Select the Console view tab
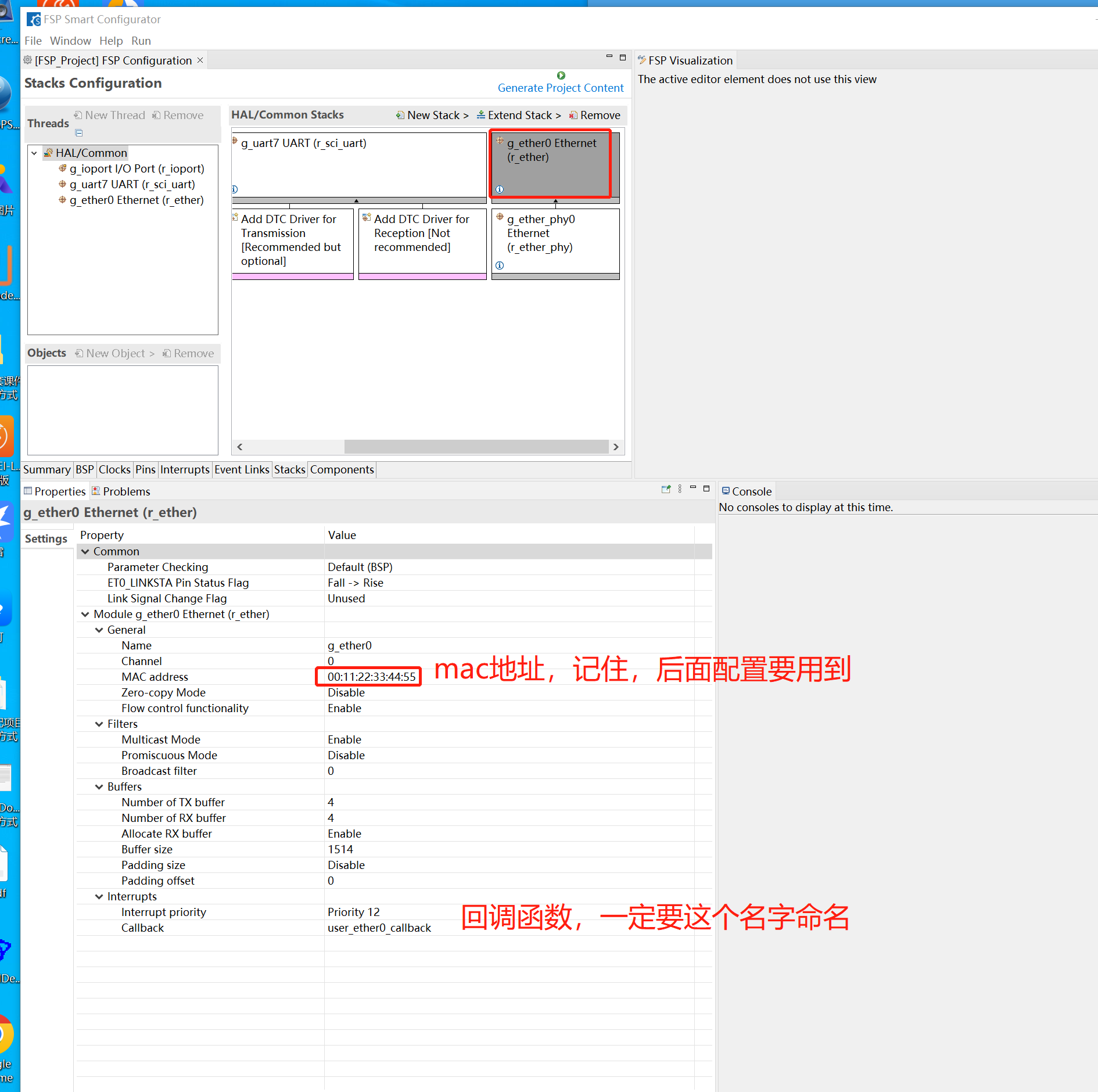The height and width of the screenshot is (1092, 1098). coord(747,491)
